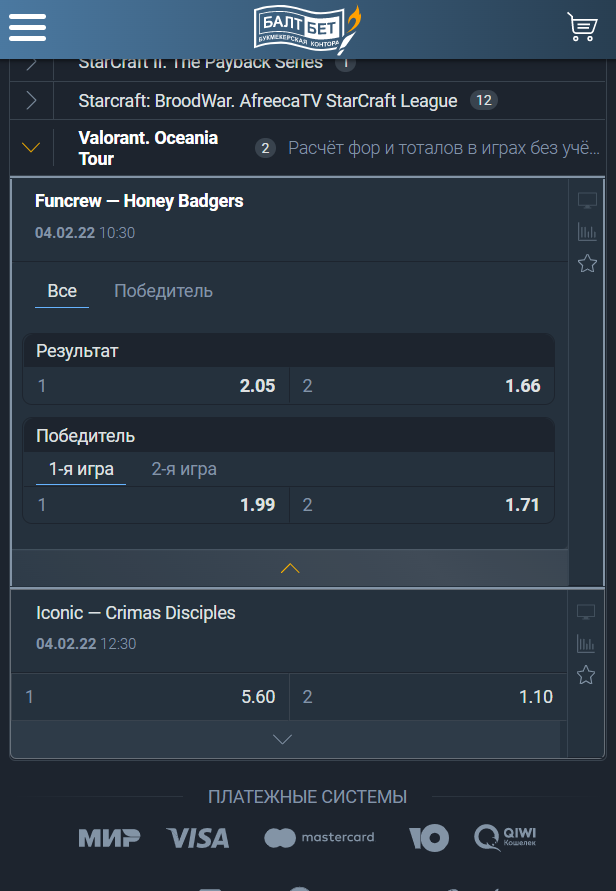The height and width of the screenshot is (891, 616).
Task: Open the hamburger menu
Action: point(27,27)
